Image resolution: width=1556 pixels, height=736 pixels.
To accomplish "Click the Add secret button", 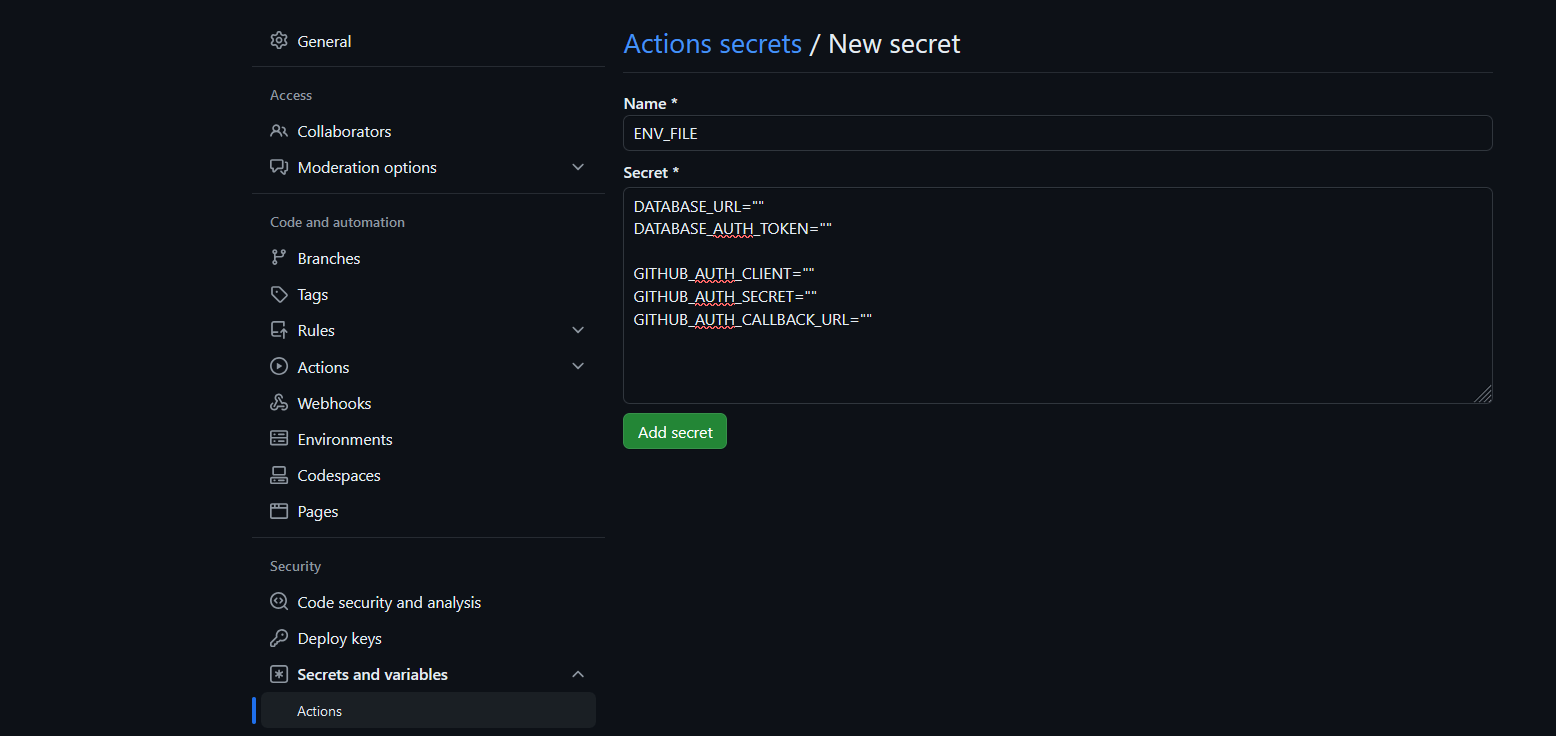I will click(675, 432).
